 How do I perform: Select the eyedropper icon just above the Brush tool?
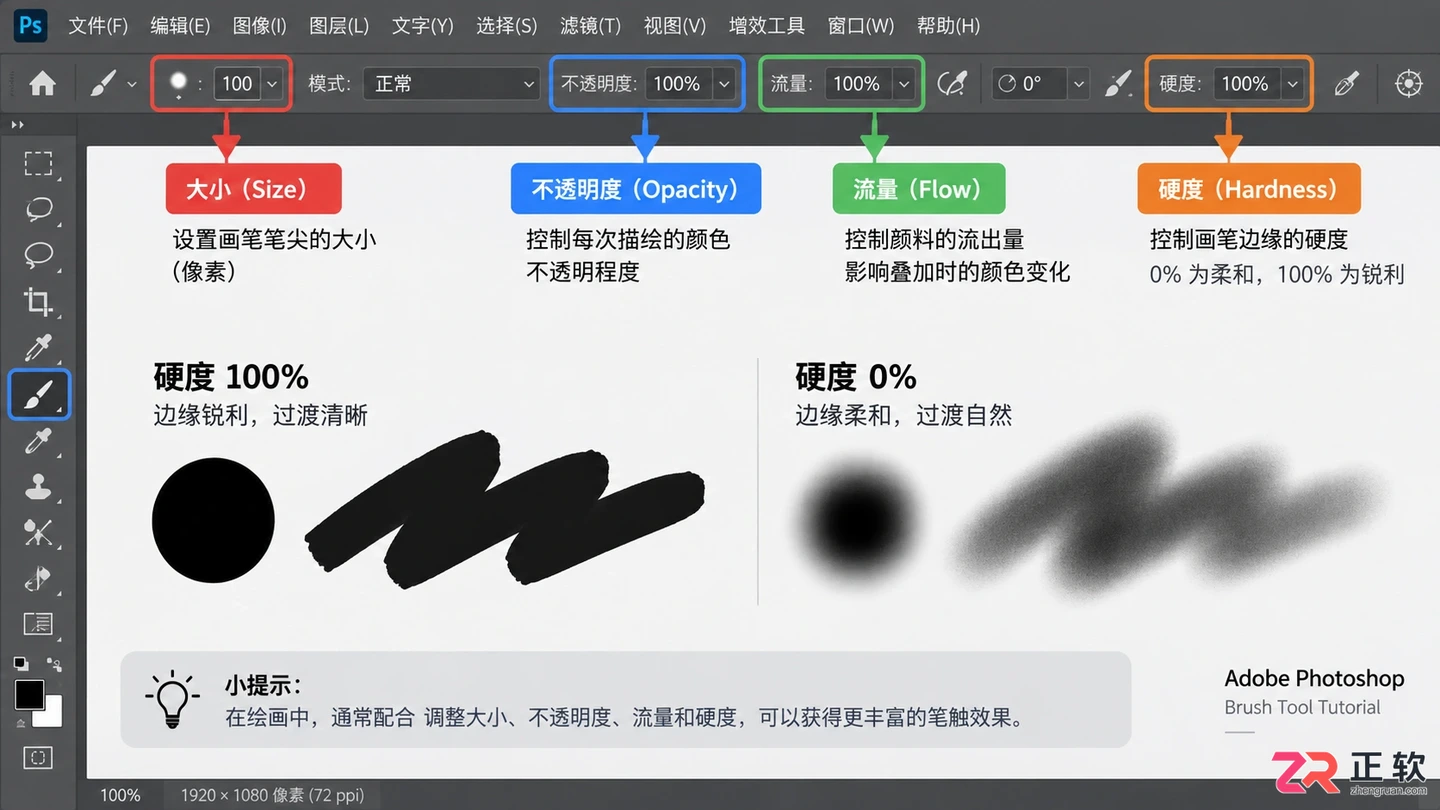pos(38,348)
